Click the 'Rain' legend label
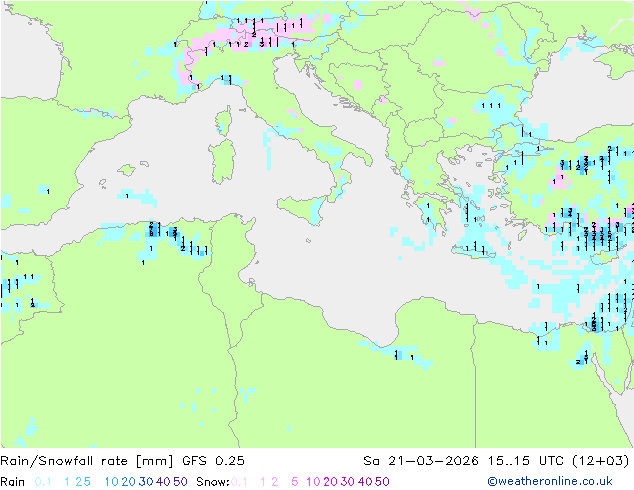Image resolution: width=634 pixels, height=490 pixels. 13,482
